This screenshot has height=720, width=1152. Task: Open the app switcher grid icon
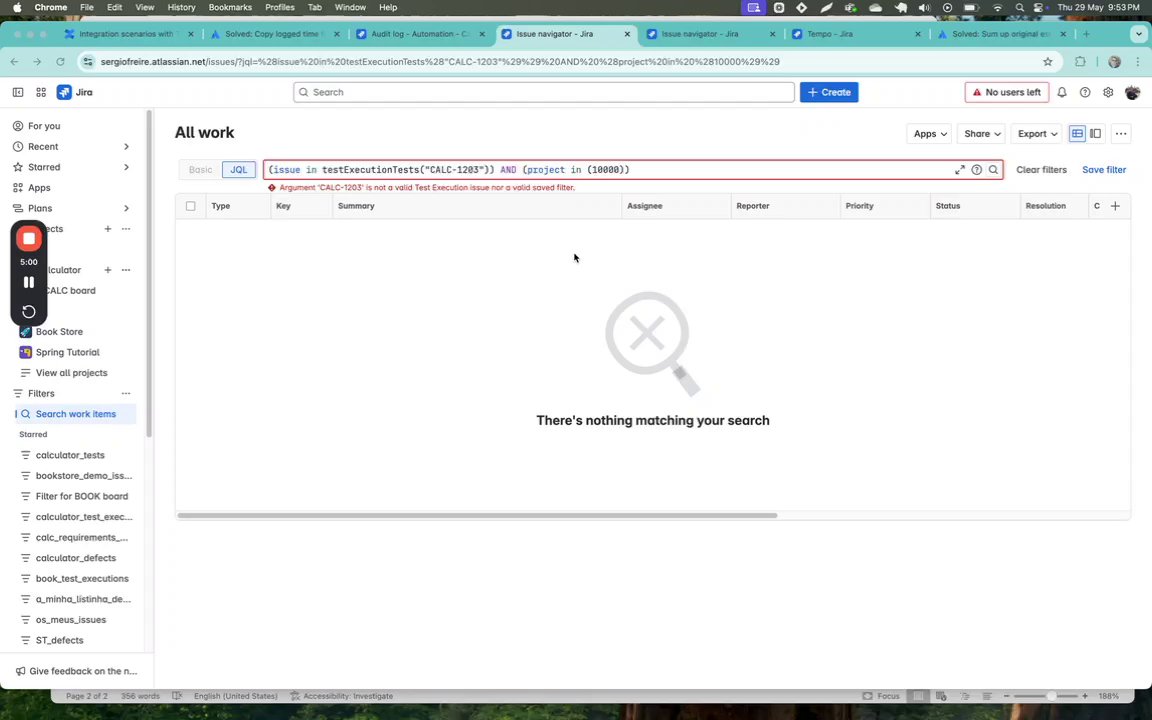coord(41,93)
